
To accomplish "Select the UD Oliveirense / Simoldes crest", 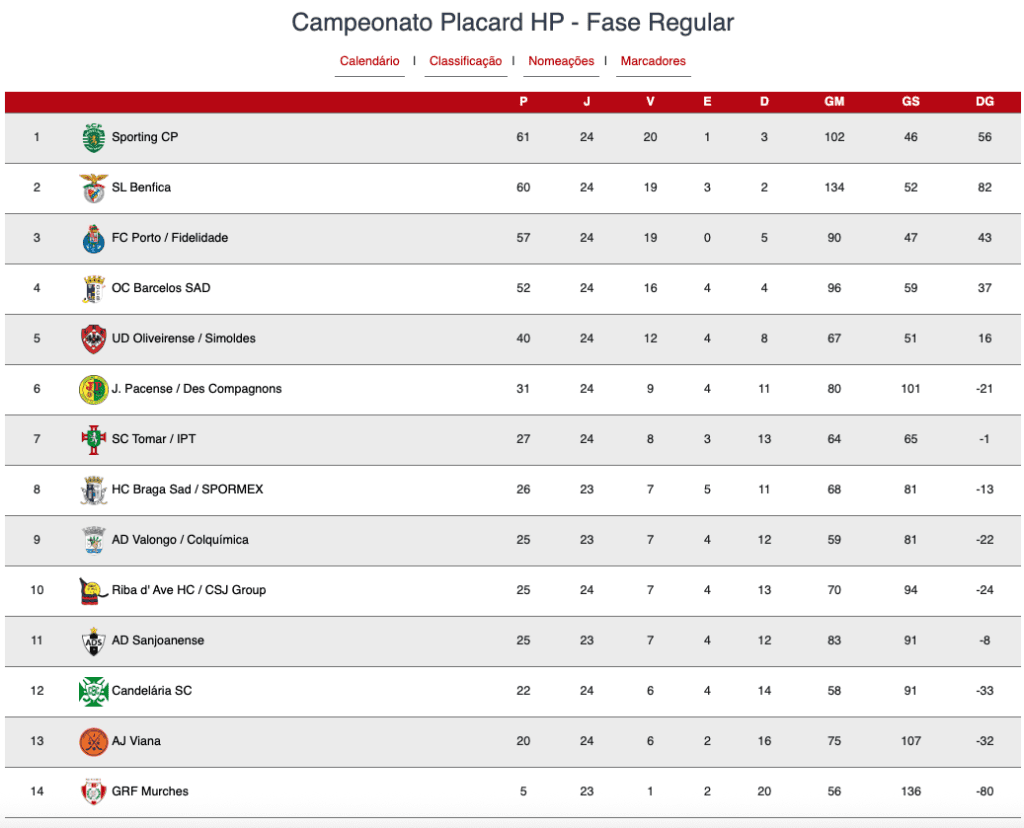I will (x=93, y=338).
